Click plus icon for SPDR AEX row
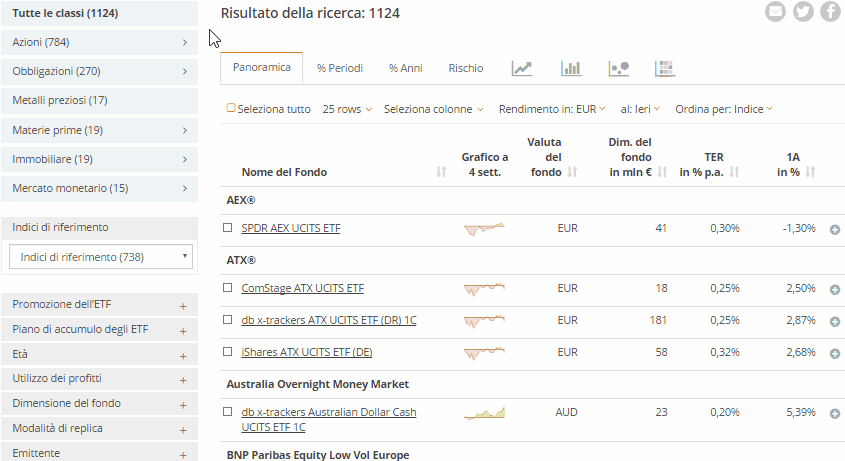Viewport: 845px width, 461px height. (835, 229)
